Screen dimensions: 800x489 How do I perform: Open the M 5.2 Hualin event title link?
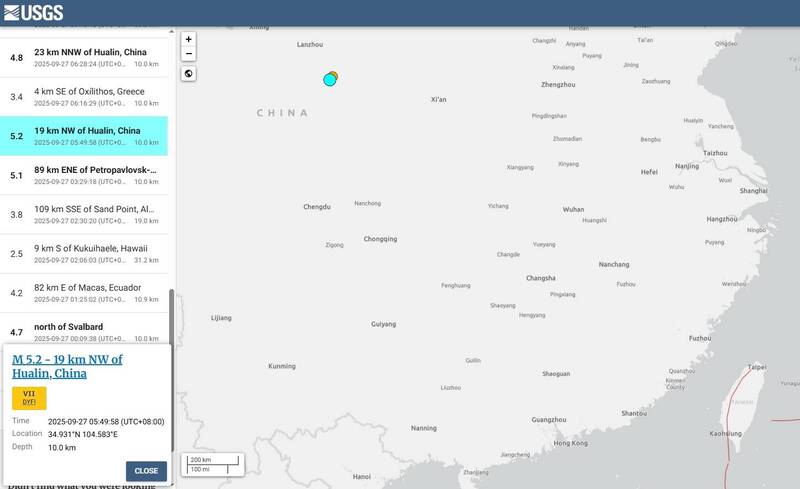point(67,366)
